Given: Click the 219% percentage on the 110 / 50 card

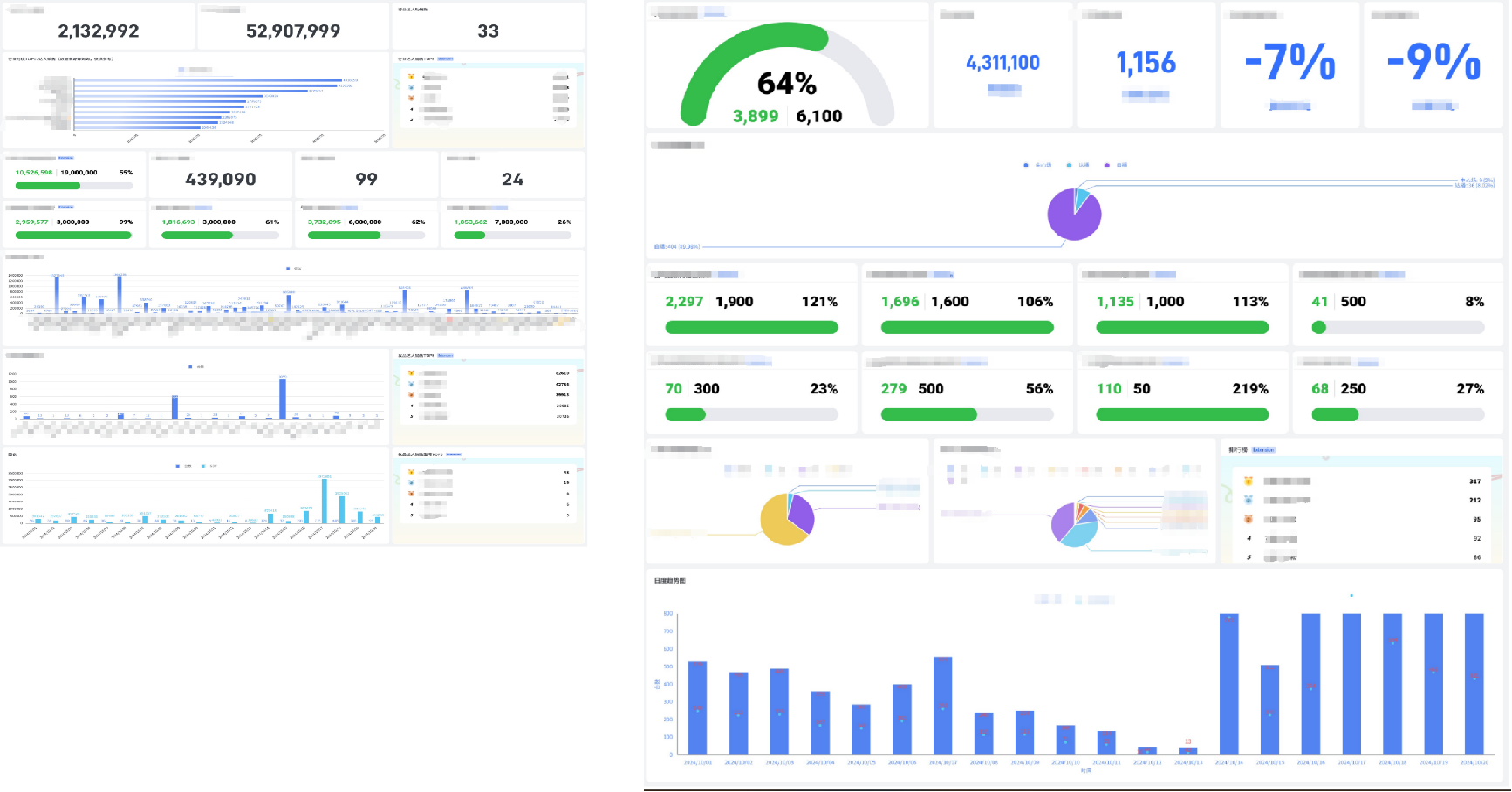Looking at the screenshot, I should click(1250, 389).
